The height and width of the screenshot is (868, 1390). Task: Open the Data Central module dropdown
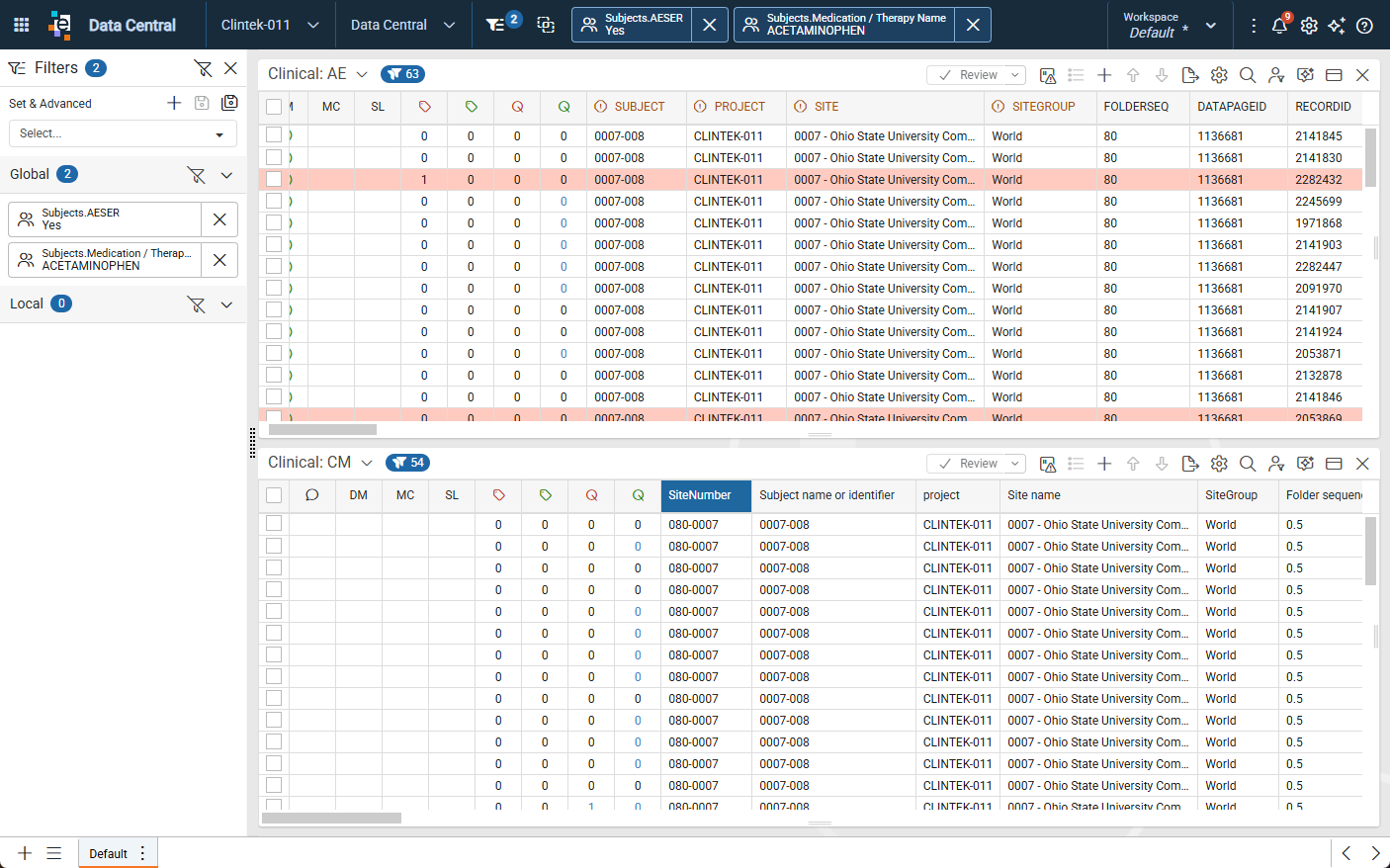click(402, 25)
